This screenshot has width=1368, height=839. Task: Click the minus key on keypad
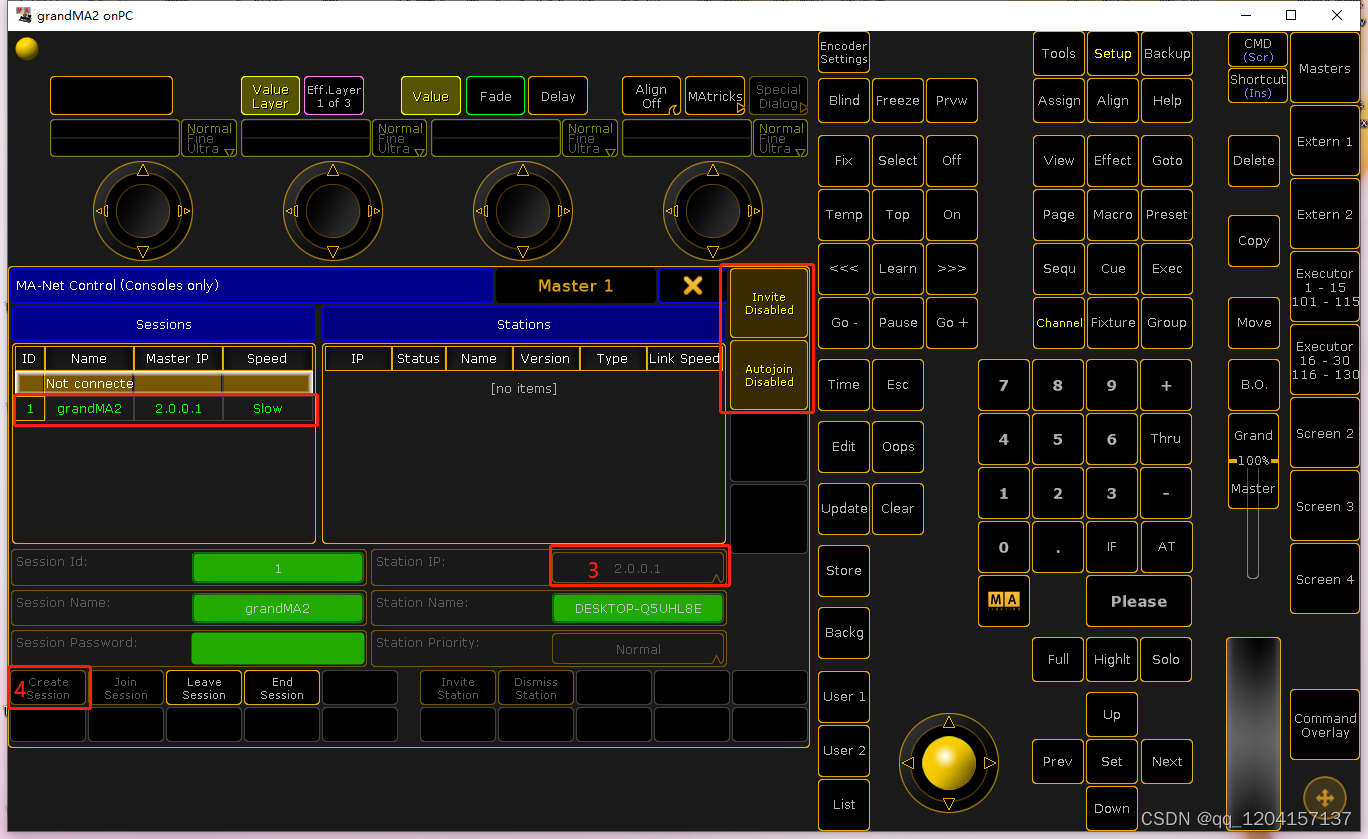(x=1166, y=493)
